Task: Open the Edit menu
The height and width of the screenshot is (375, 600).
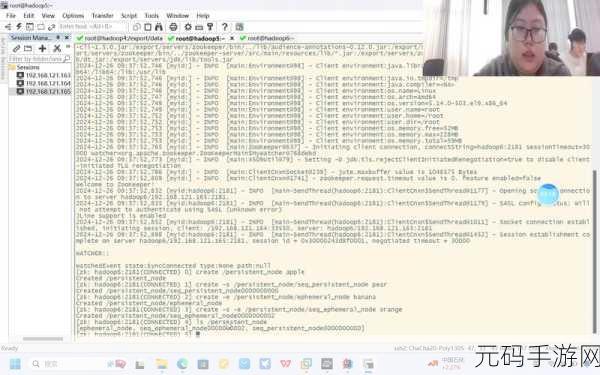Action: click(x=29, y=16)
